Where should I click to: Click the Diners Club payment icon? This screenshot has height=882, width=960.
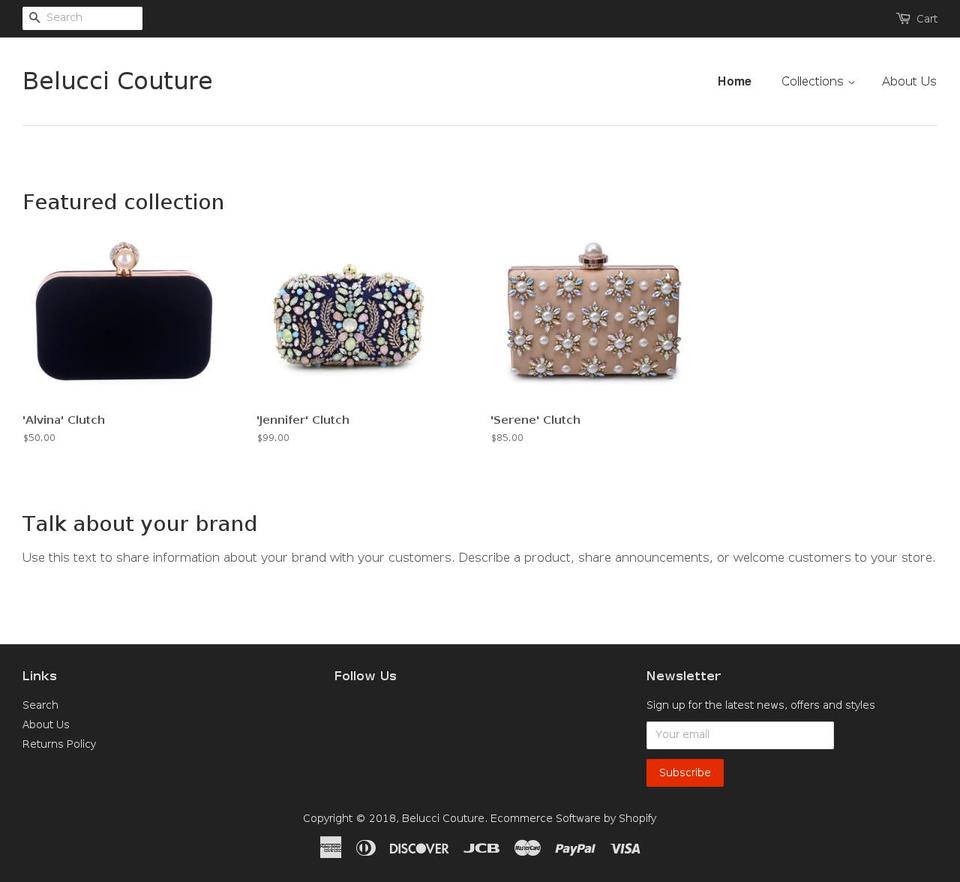[x=366, y=848]
